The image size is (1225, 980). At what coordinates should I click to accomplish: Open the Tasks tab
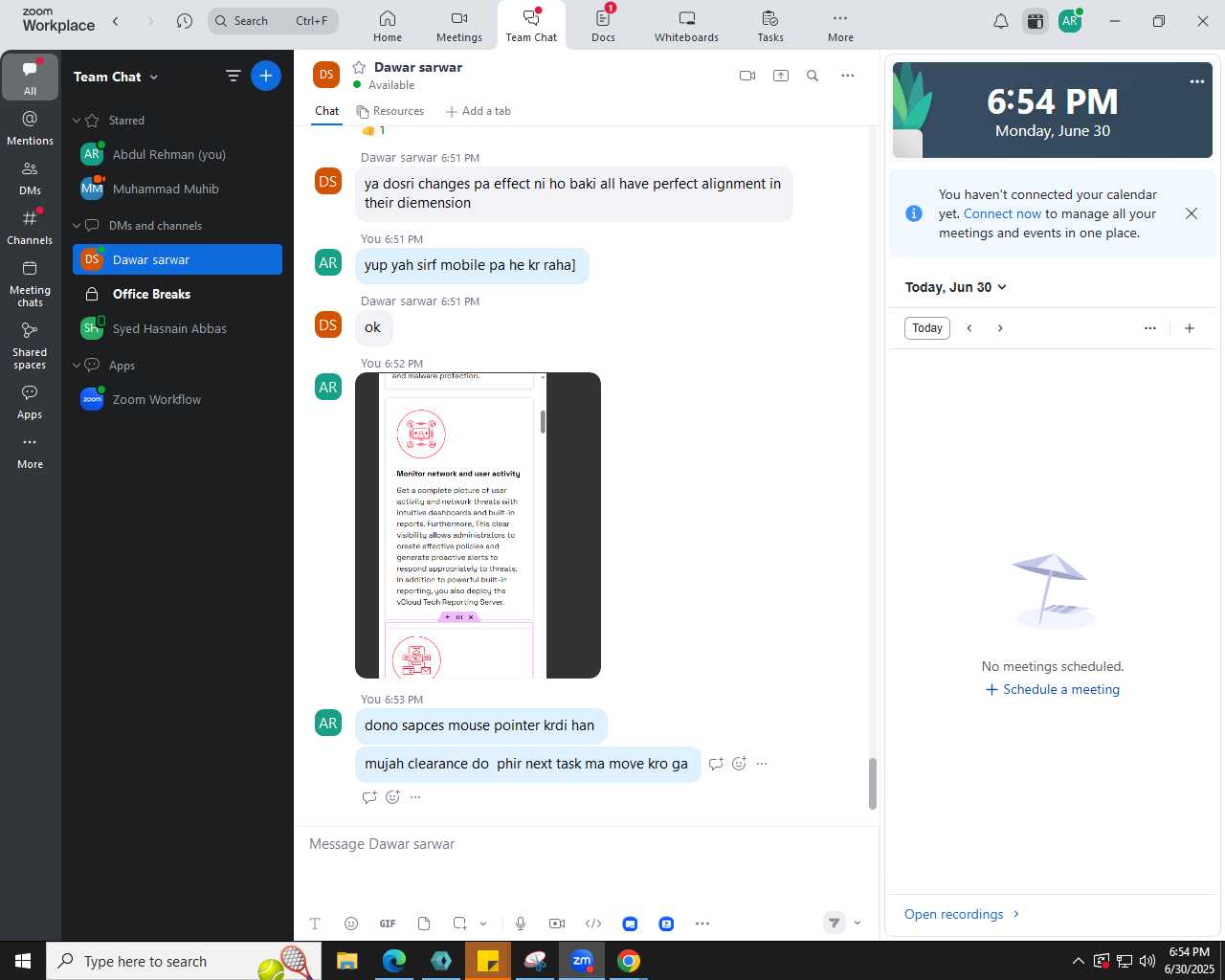[x=770, y=26]
